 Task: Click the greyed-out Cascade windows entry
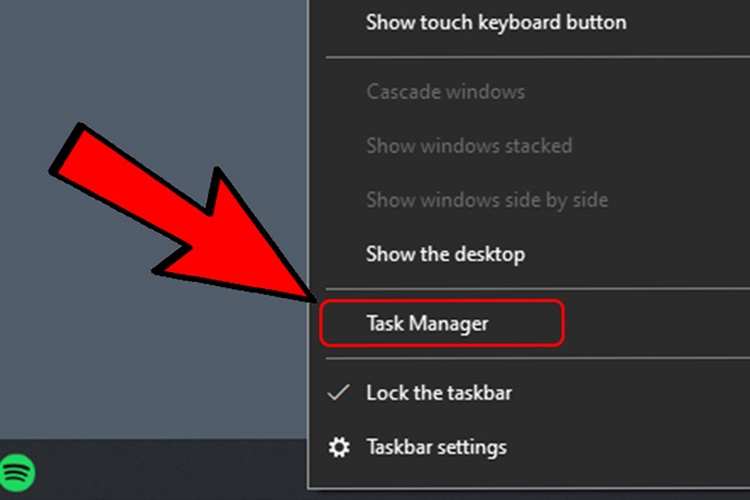pos(445,92)
